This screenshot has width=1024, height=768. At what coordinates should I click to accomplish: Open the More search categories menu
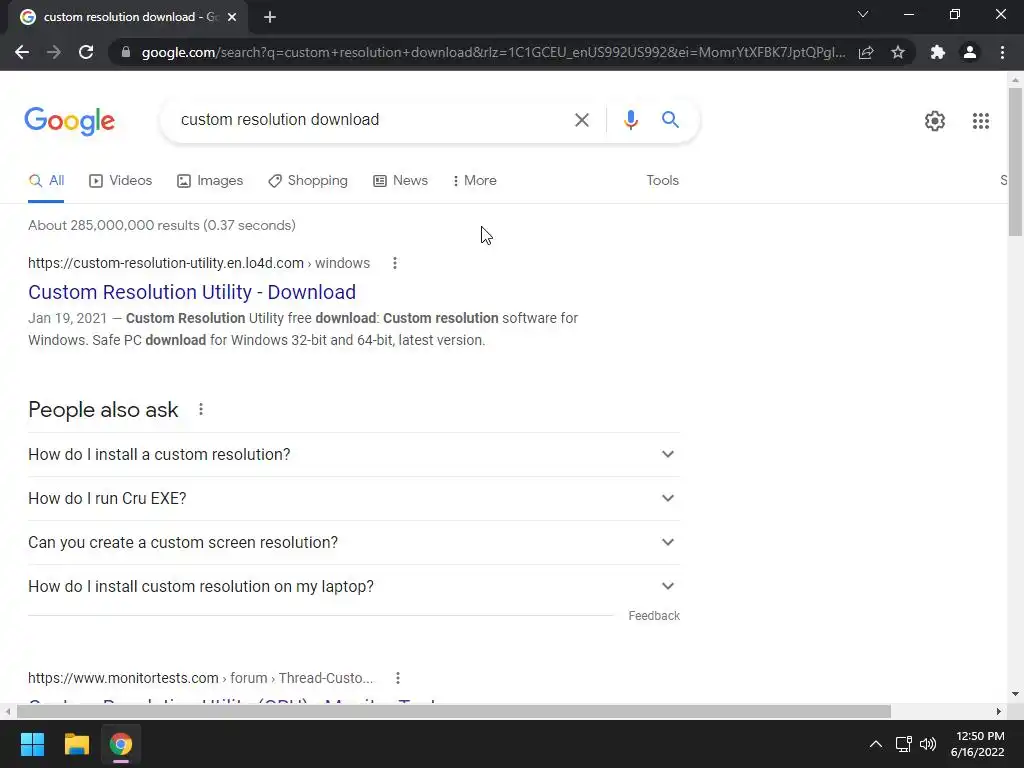click(x=475, y=181)
